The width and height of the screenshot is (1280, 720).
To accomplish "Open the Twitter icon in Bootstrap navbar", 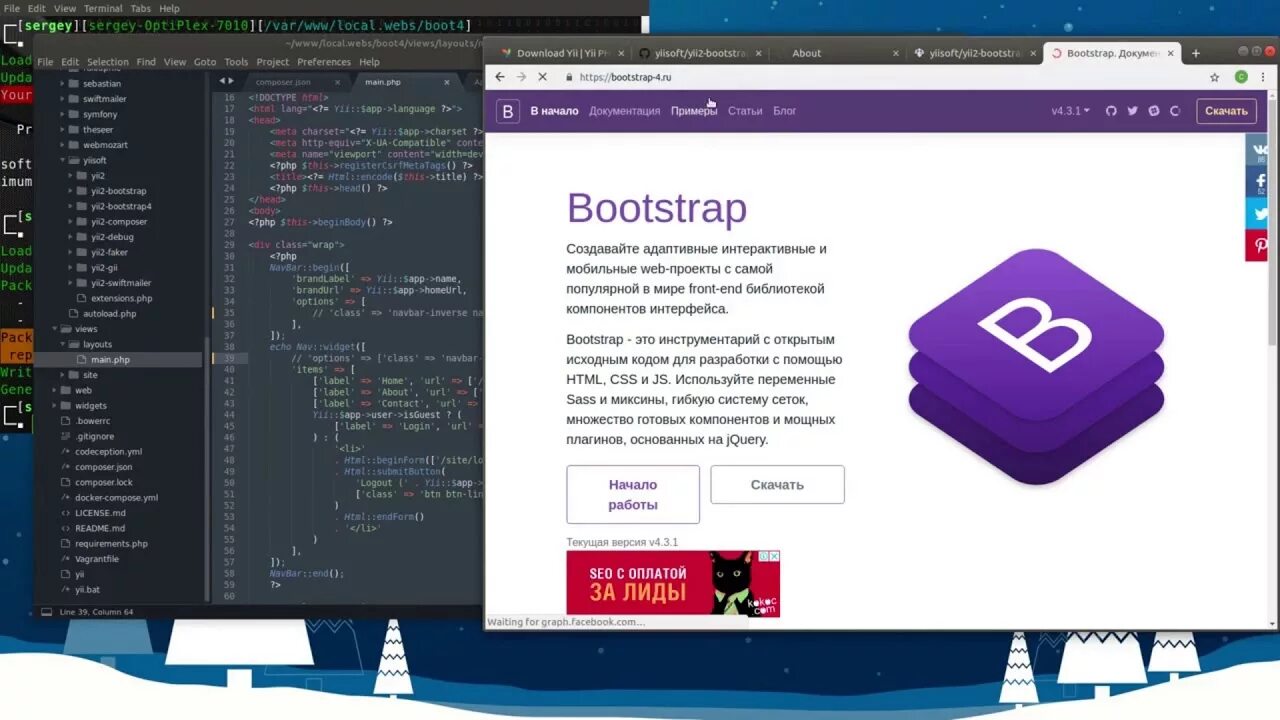I will [1133, 111].
